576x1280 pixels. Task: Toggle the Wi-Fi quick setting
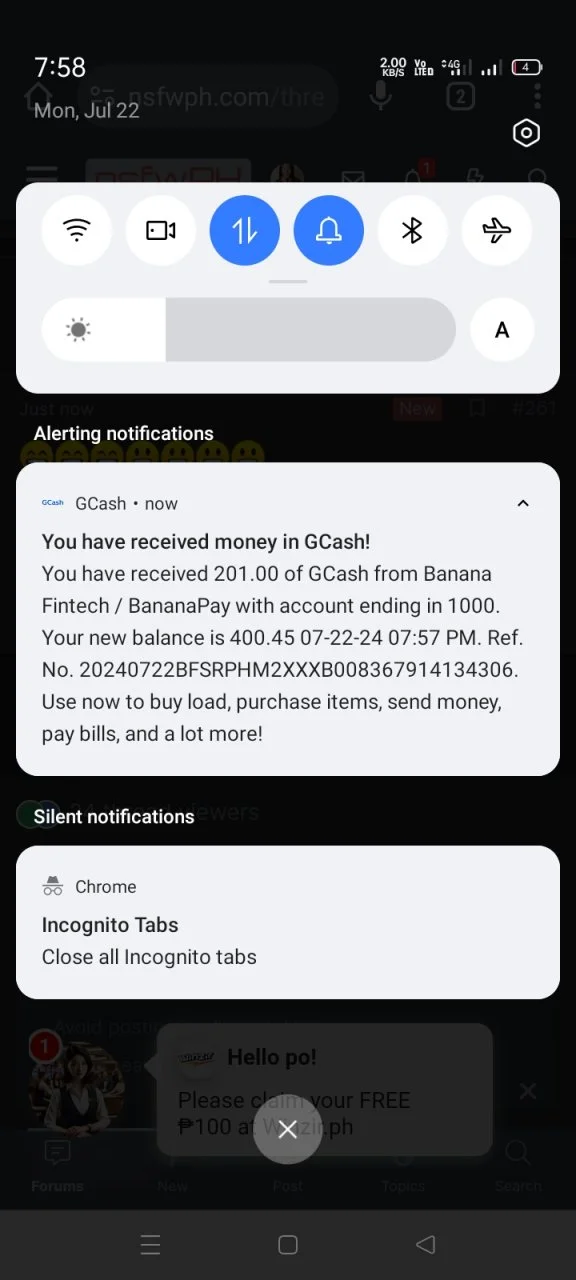point(77,231)
